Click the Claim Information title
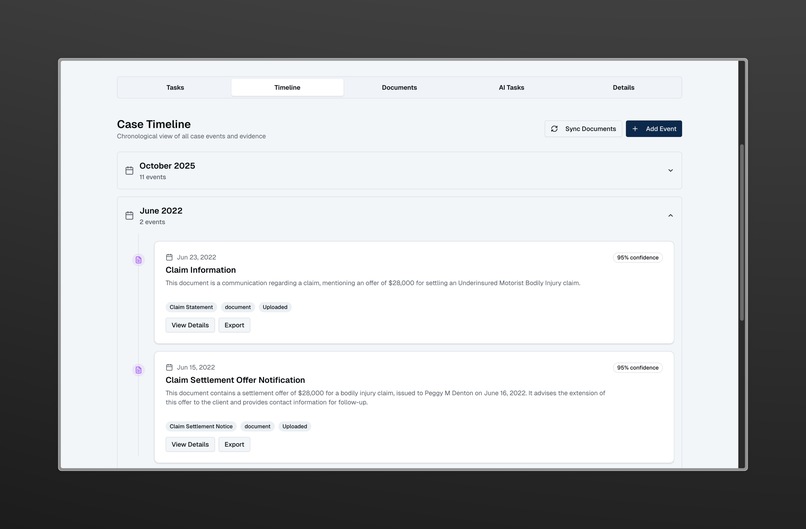The width and height of the screenshot is (806, 529). [200, 270]
